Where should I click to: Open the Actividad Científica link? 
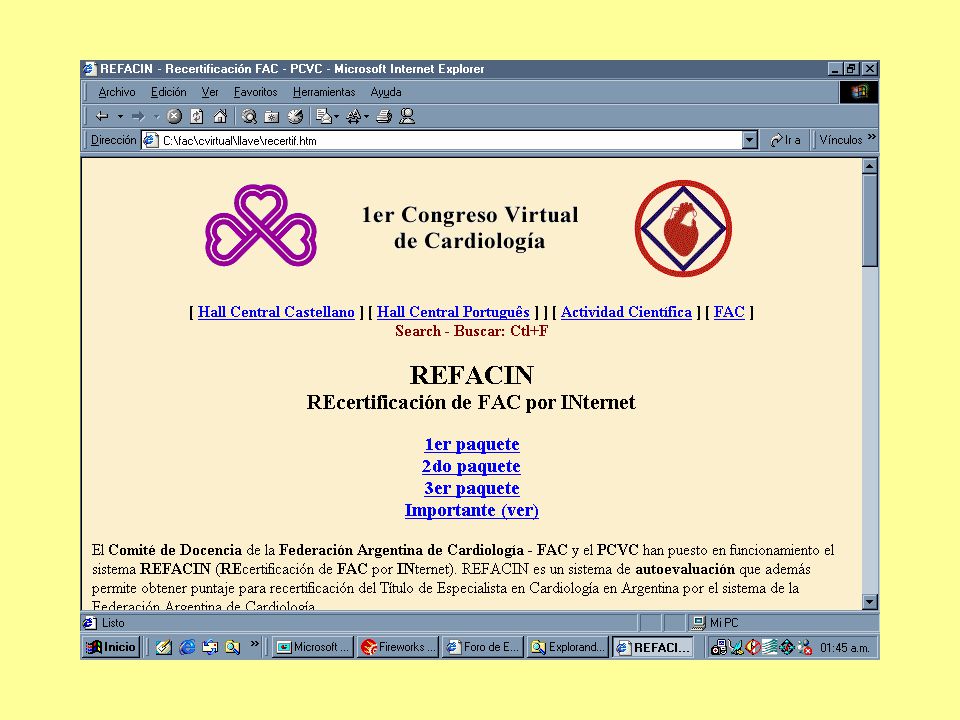[x=626, y=312]
